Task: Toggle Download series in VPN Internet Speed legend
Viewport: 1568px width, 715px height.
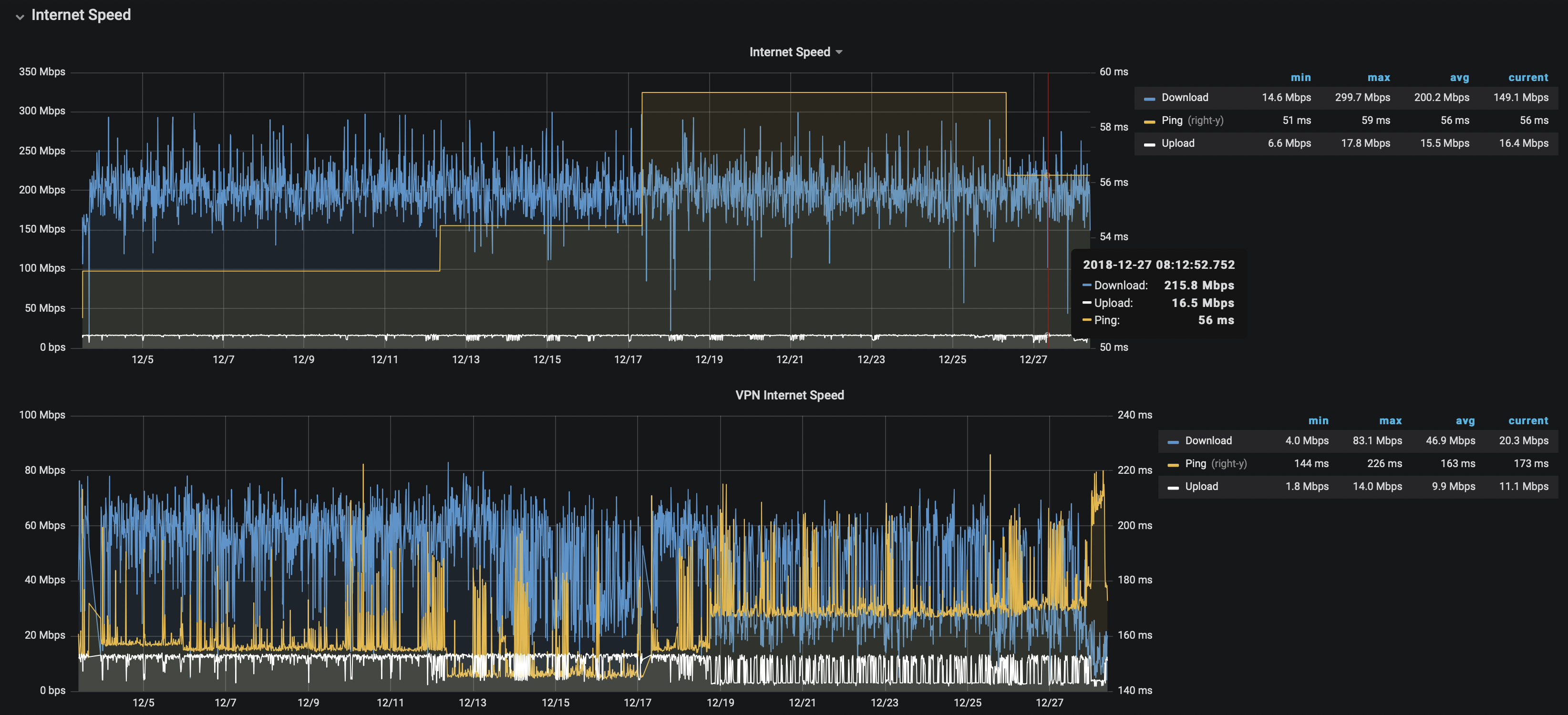Action: tap(1207, 440)
